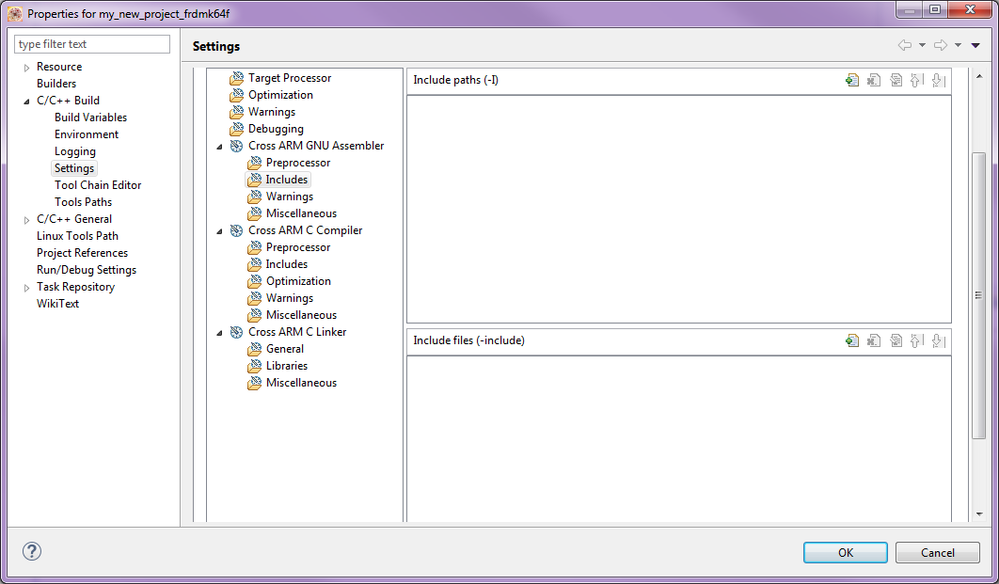Select Warnings below top-level Optimization
999x584 pixels.
271,111
